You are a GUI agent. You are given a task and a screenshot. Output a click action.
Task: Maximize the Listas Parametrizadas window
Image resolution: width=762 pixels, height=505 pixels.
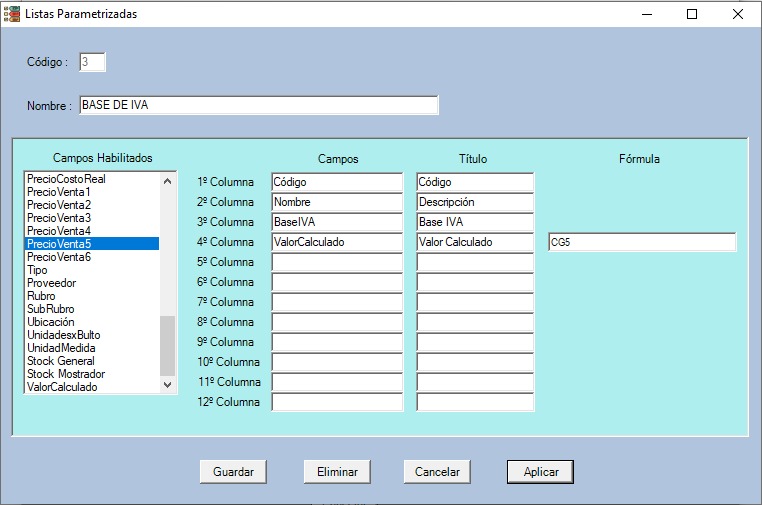pos(692,14)
